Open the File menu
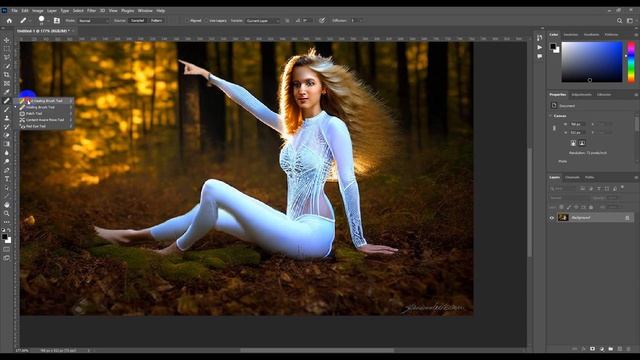The width and height of the screenshot is (640, 360). pos(14,11)
